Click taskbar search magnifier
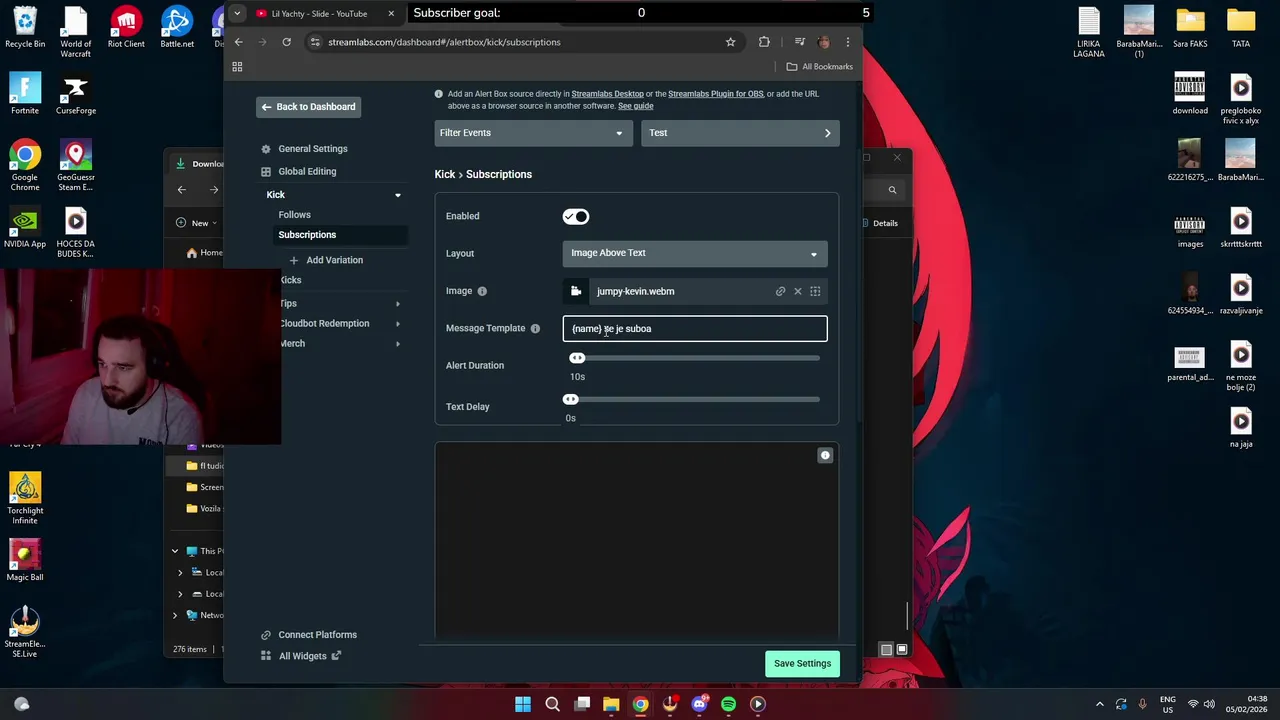This screenshot has height=720, width=1280. (552, 704)
